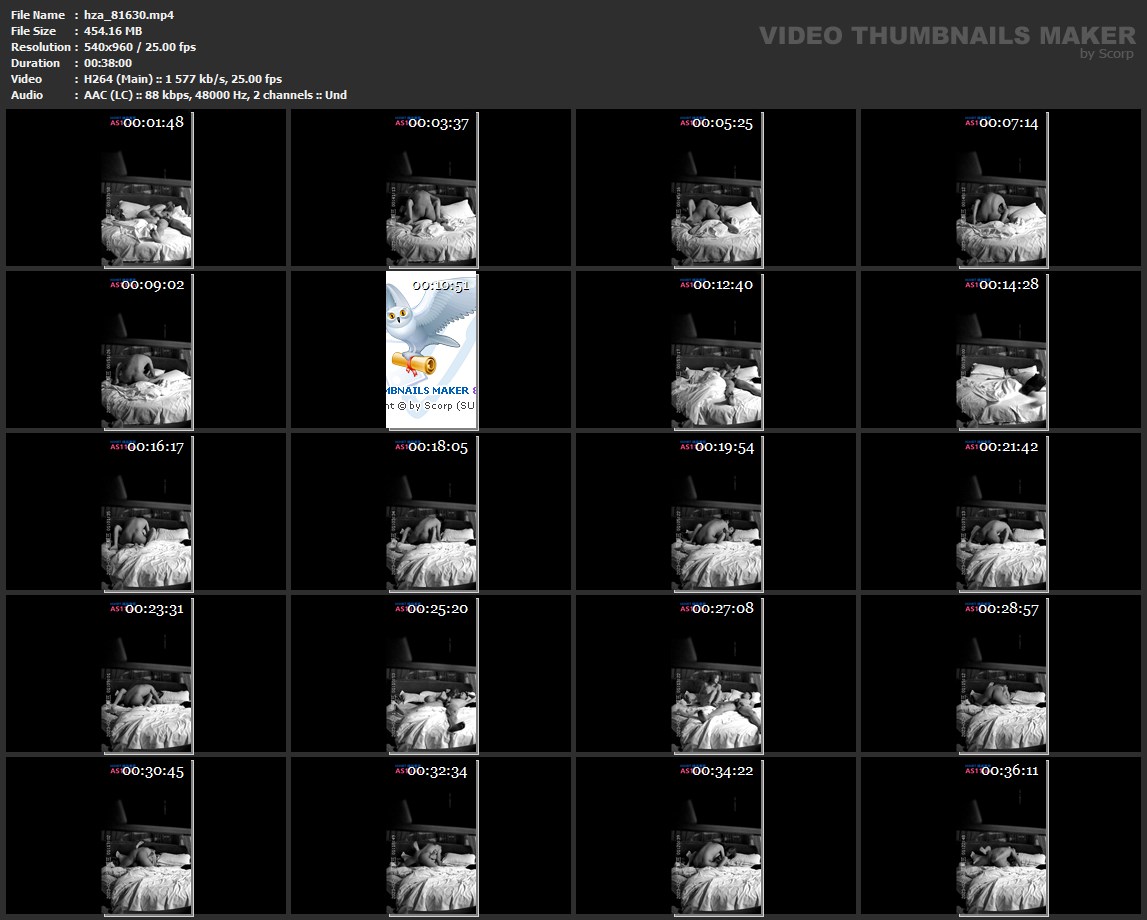Screen dimensions: 1147x920
Task: Click the Video Thumbnails Maker title logo
Action: point(946,36)
